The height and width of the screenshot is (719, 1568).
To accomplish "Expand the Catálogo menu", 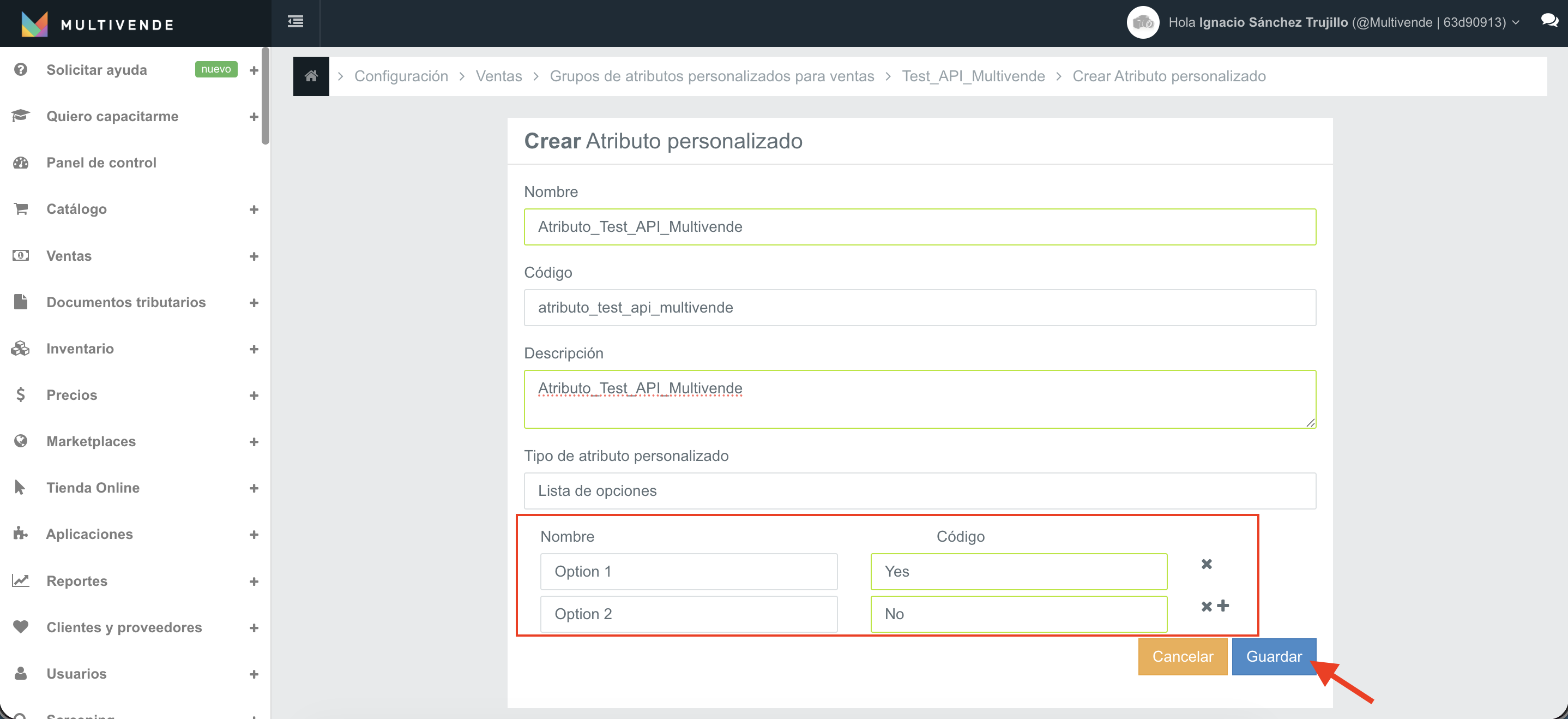I will (x=254, y=209).
